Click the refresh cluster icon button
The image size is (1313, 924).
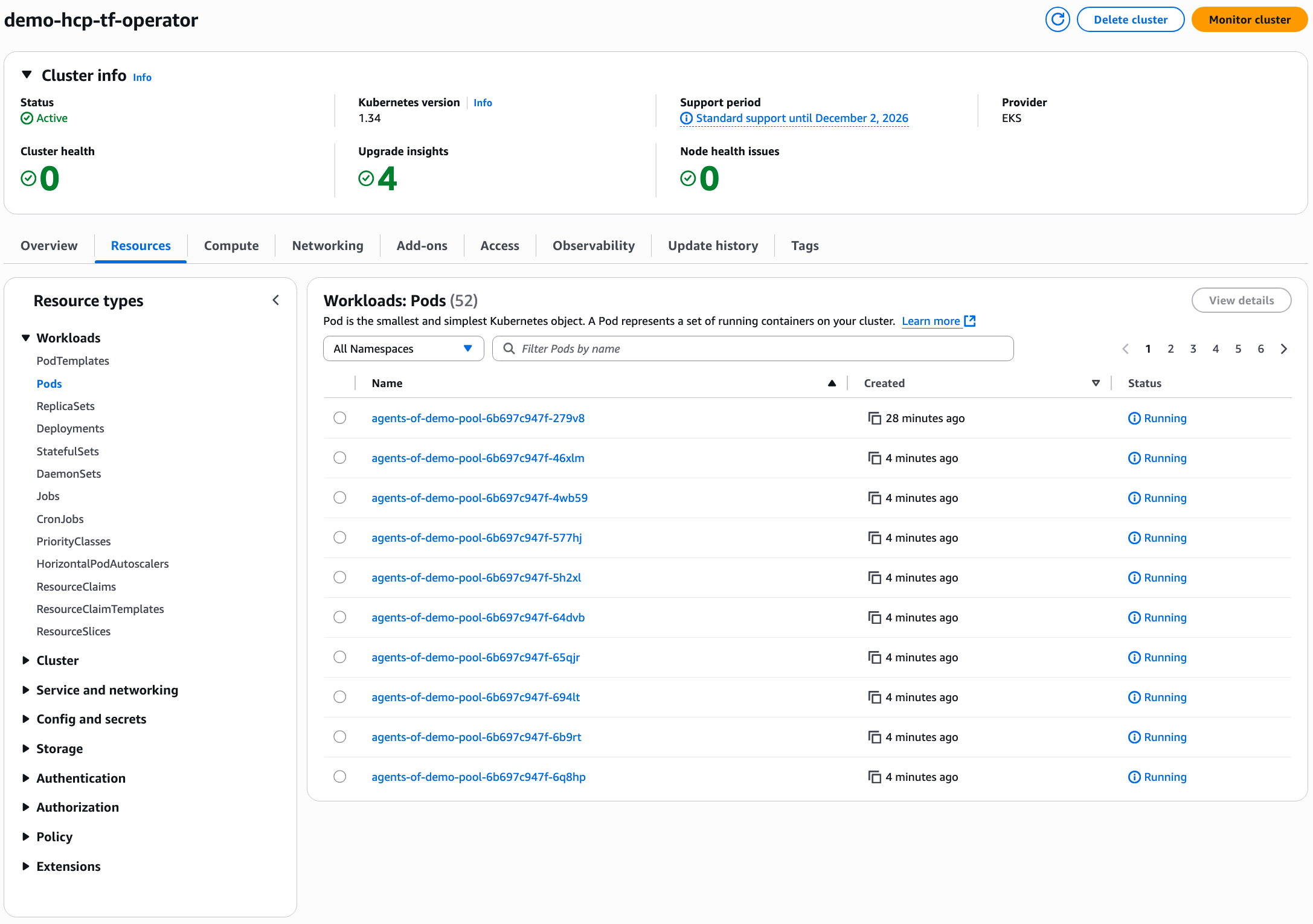pos(1057,20)
